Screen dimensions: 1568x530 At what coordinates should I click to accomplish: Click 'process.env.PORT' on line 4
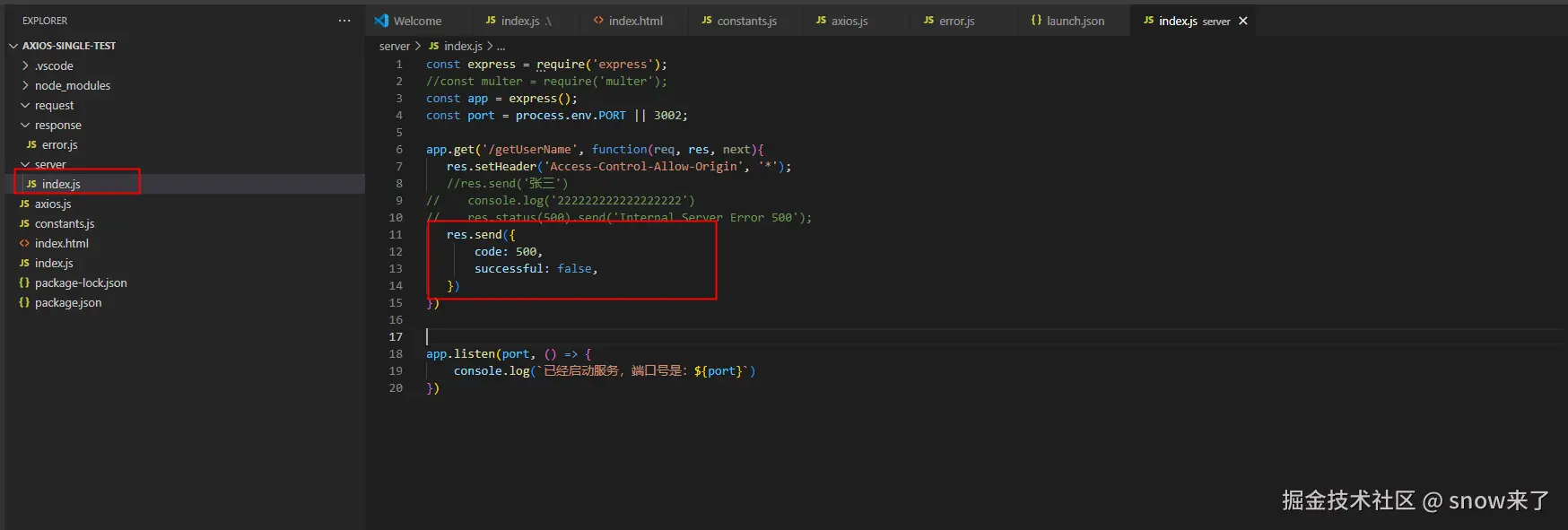(x=571, y=116)
